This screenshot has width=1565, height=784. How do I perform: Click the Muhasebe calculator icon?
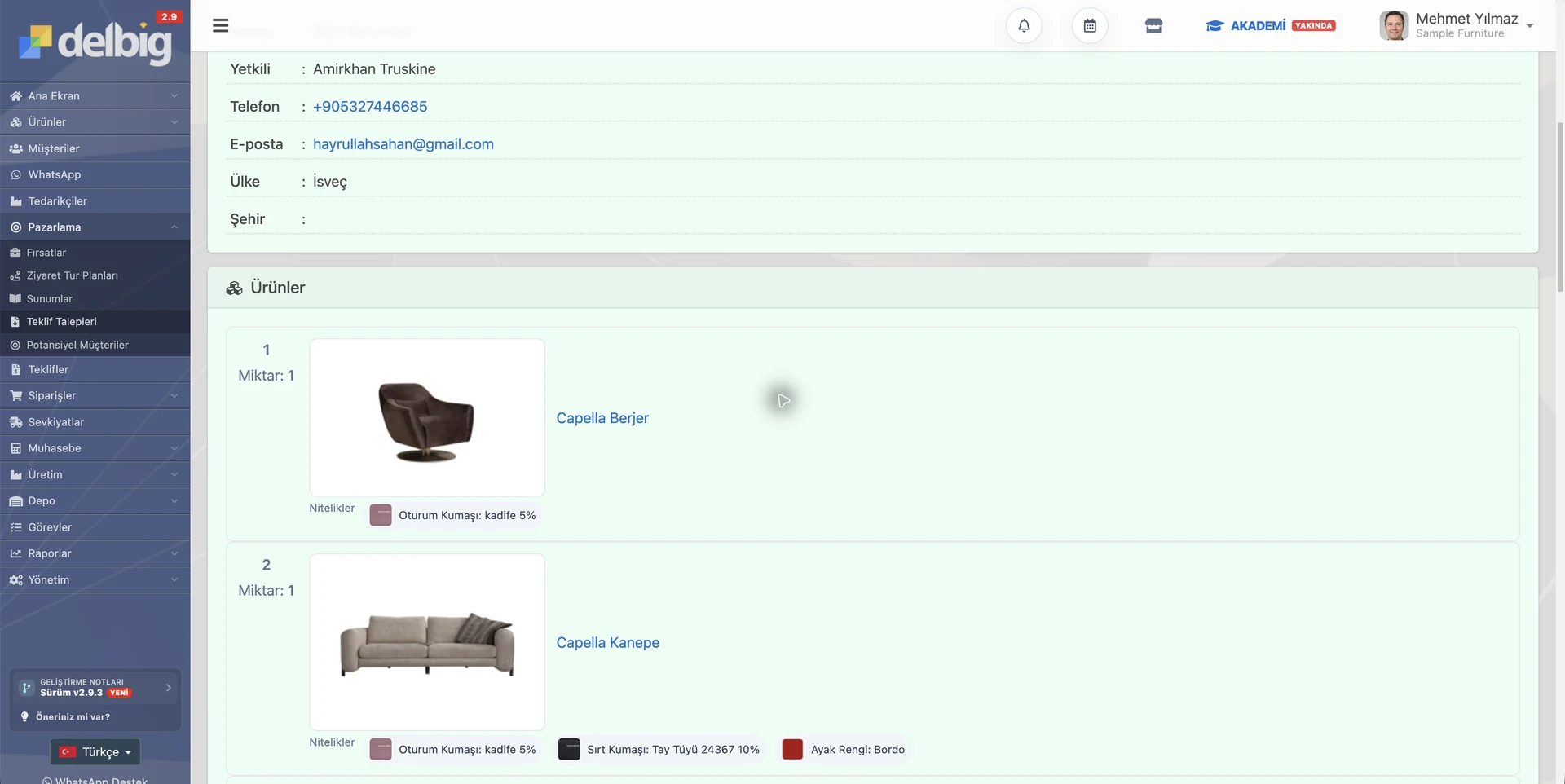tap(15, 448)
